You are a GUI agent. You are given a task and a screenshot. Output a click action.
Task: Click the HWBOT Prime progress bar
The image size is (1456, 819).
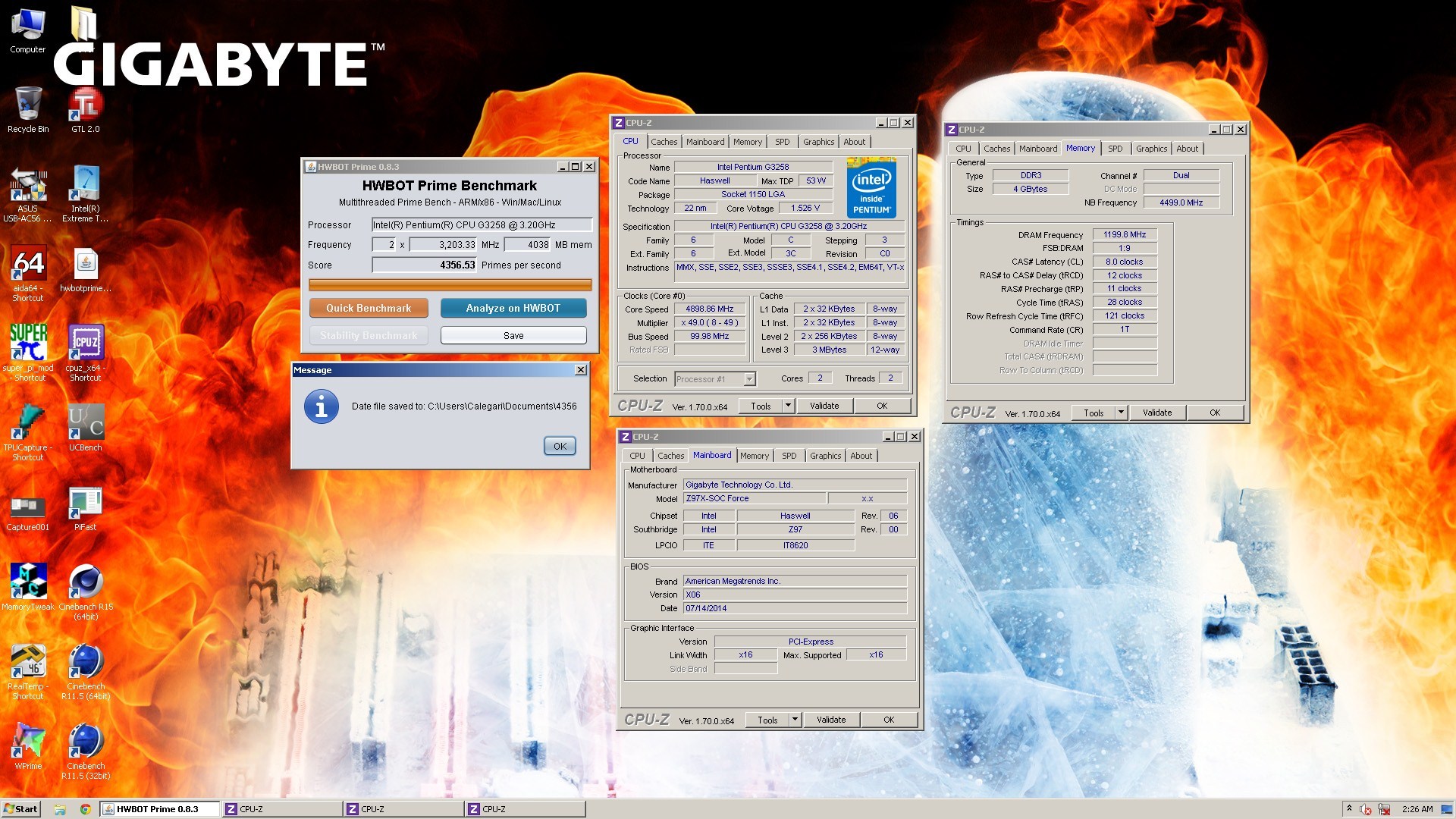[450, 285]
